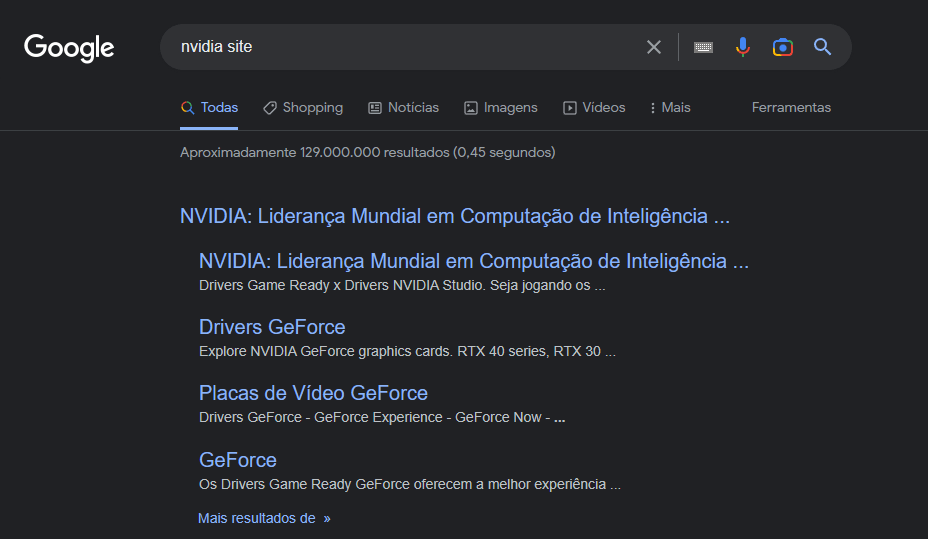Clear the search query with X
928x539 pixels.
click(x=653, y=47)
